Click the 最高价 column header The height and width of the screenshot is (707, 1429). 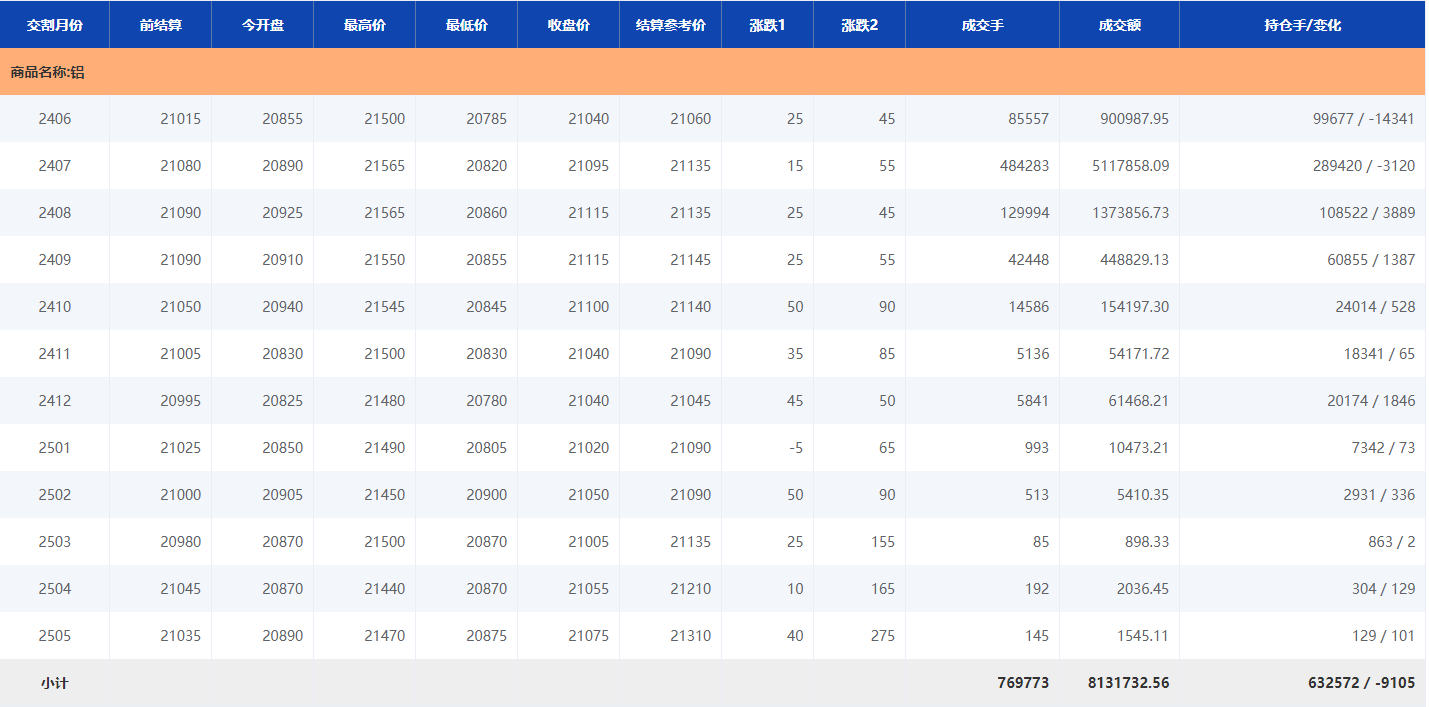point(364,25)
